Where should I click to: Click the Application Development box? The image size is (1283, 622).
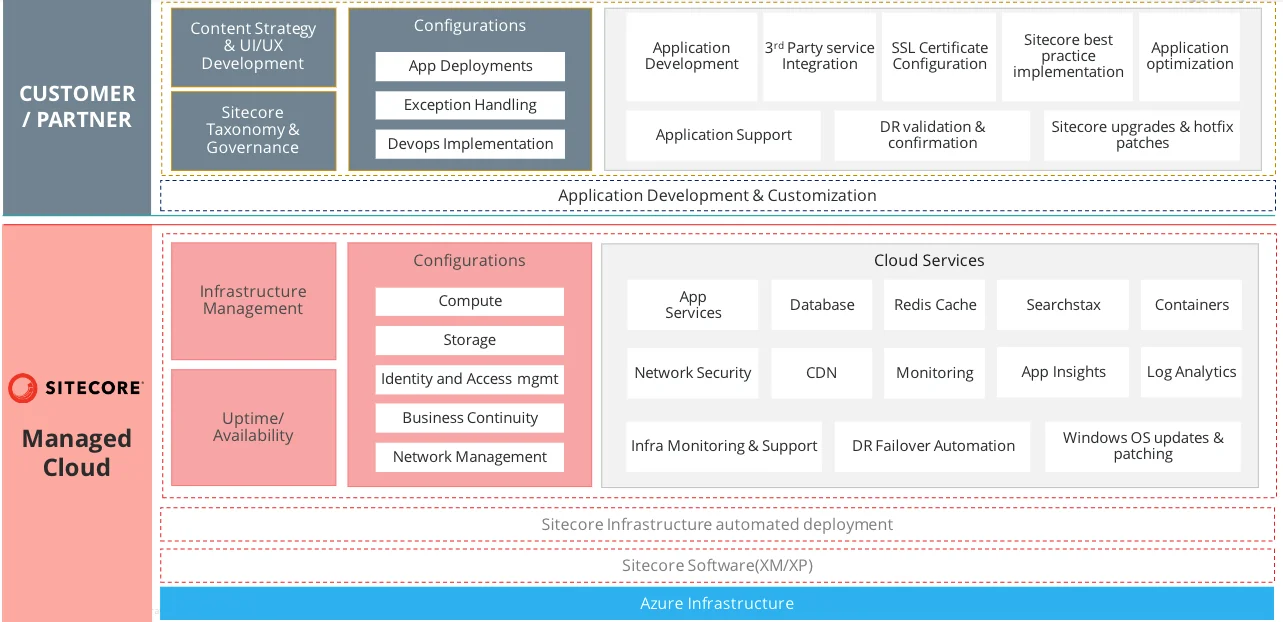coord(691,56)
